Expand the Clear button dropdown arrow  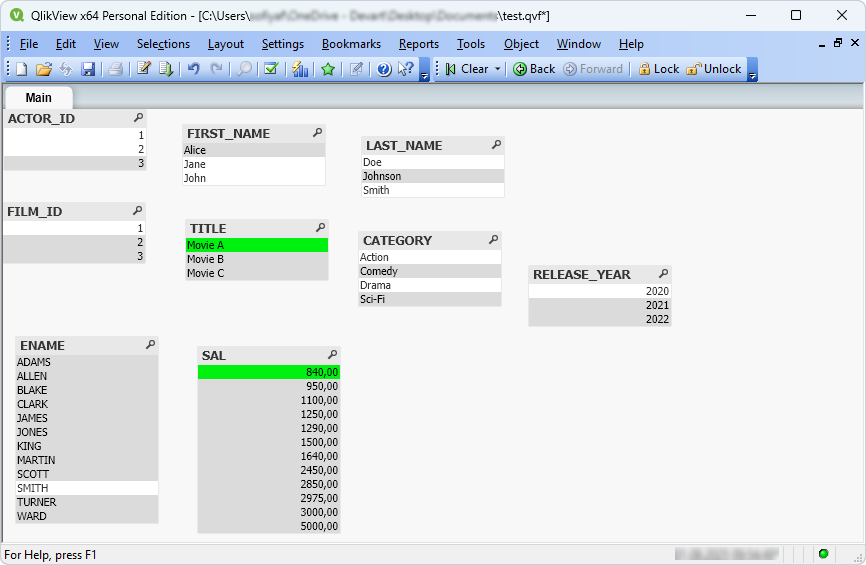[498, 69]
